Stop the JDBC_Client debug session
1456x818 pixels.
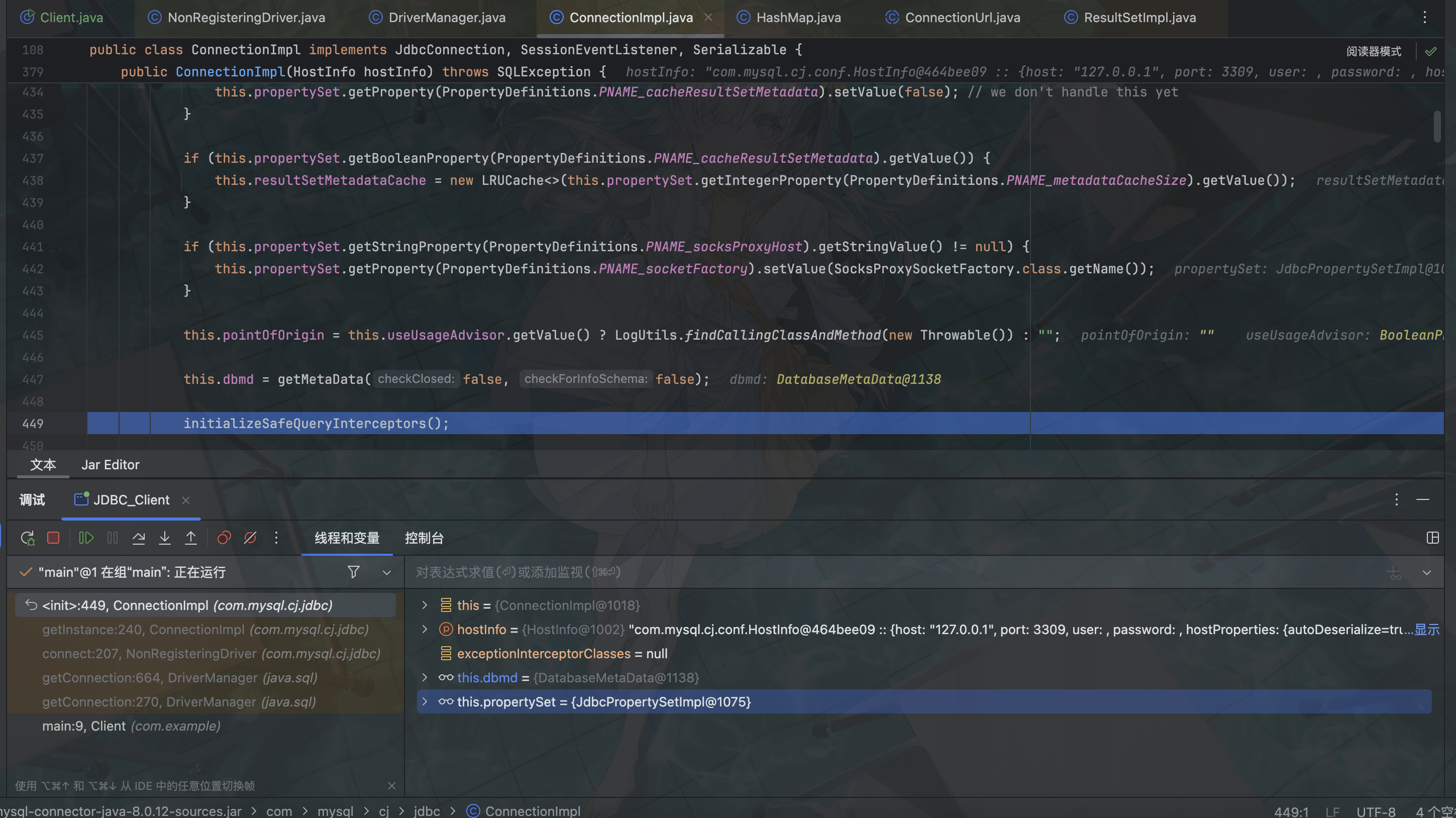point(53,538)
